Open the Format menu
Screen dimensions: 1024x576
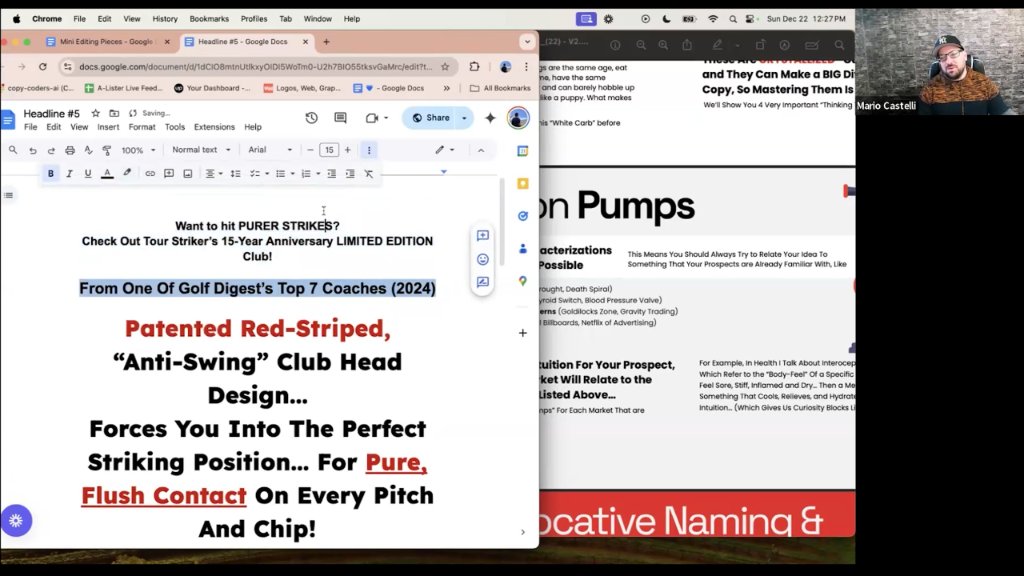(142, 127)
